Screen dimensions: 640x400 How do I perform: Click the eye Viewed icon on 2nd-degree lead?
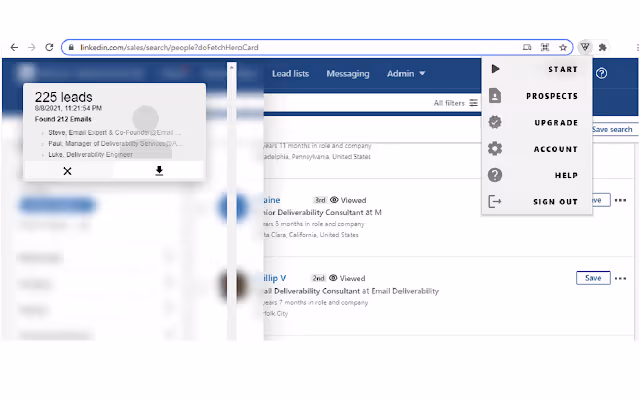point(333,278)
